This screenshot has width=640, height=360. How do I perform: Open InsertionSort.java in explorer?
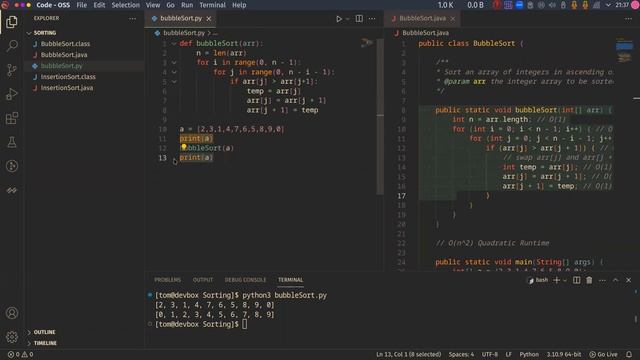pyautogui.click(x=84, y=88)
